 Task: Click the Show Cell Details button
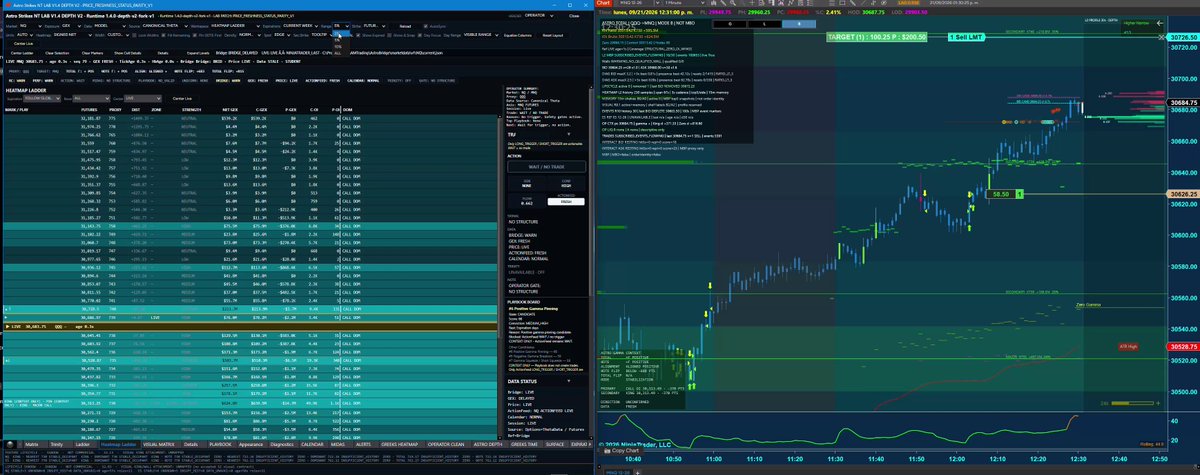pos(128,53)
